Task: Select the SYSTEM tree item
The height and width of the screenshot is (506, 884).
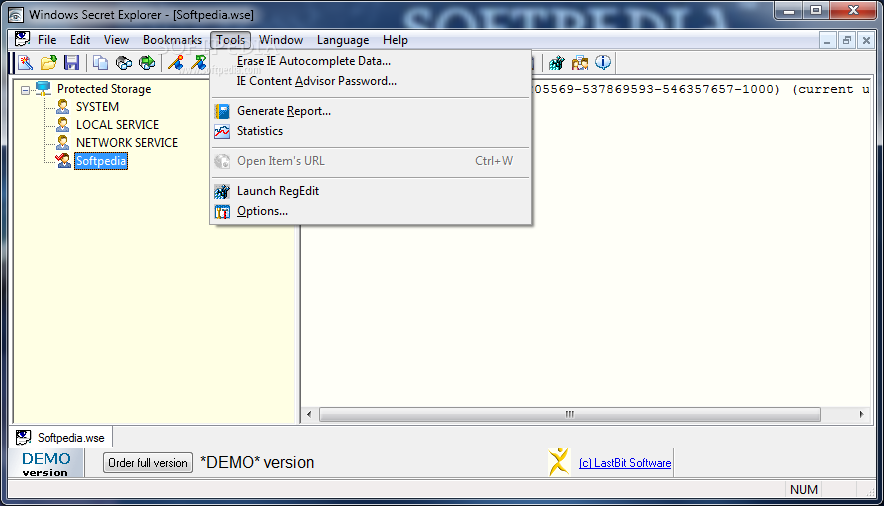Action: tap(98, 106)
